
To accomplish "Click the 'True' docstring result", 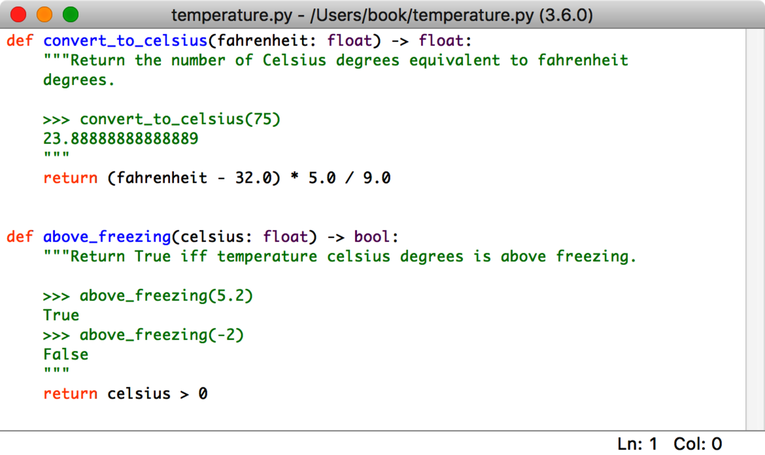I will click(x=61, y=315).
